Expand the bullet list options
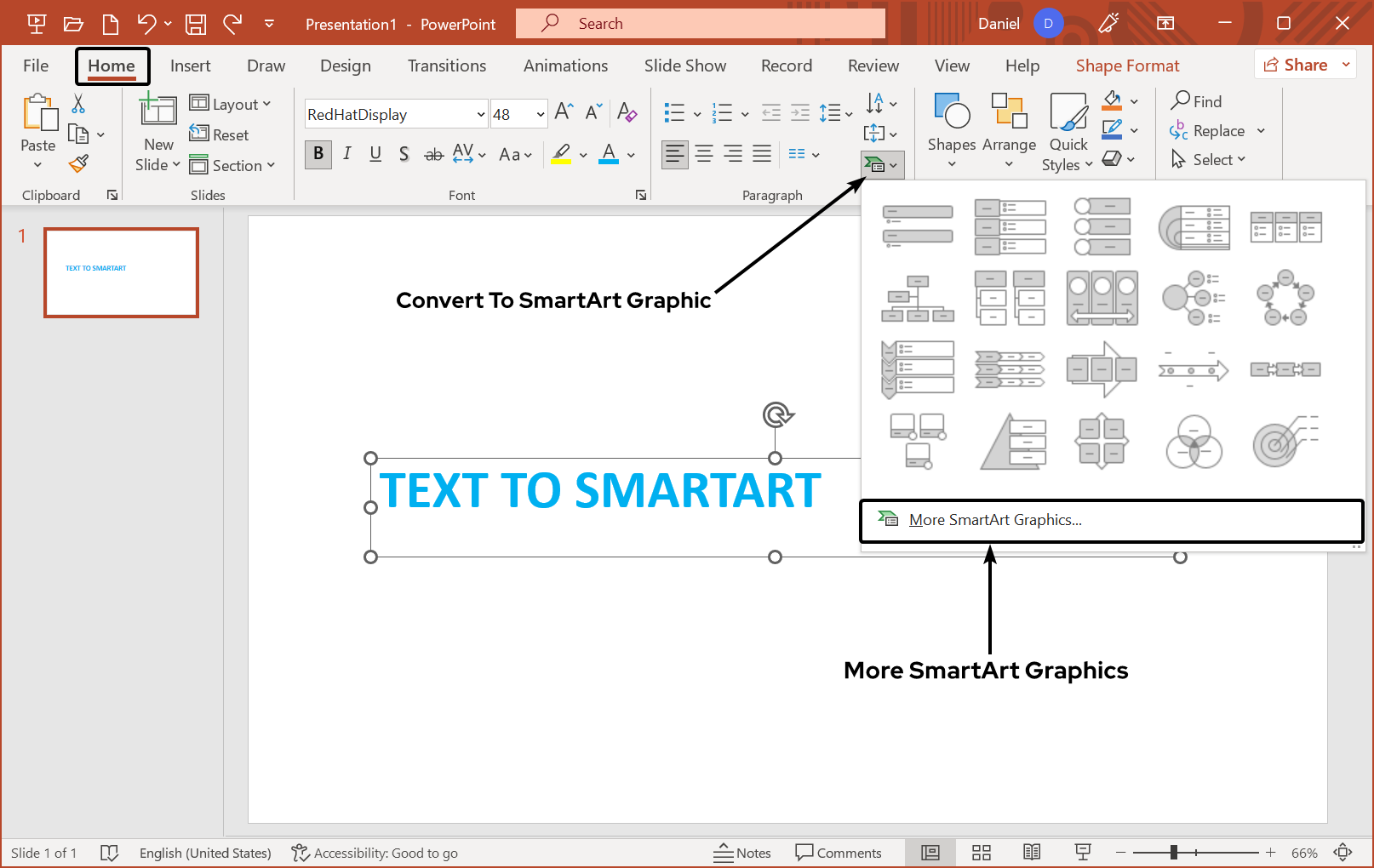 (696, 112)
